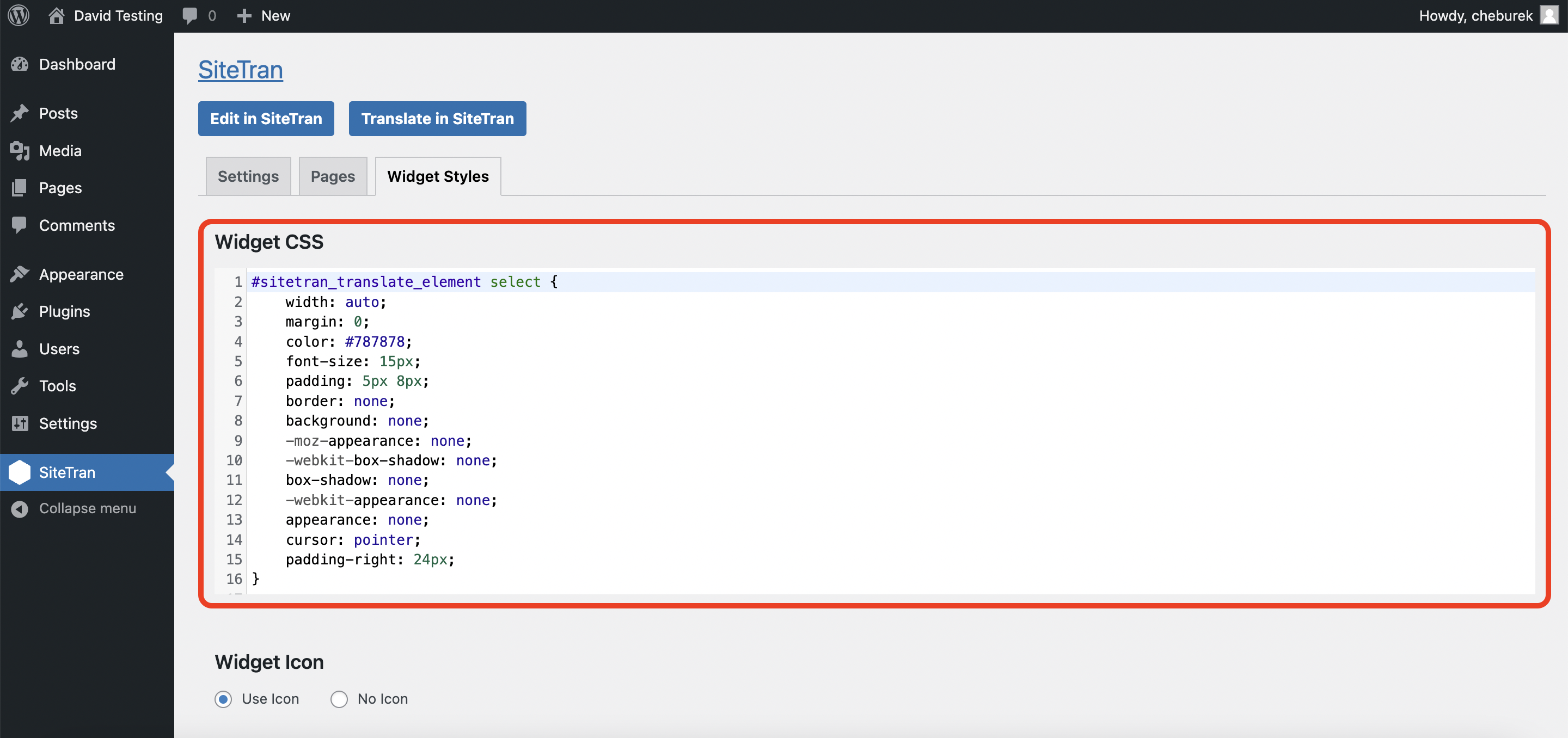This screenshot has width=1568, height=738.
Task: Switch to the Settings tab
Action: pyautogui.click(x=248, y=176)
